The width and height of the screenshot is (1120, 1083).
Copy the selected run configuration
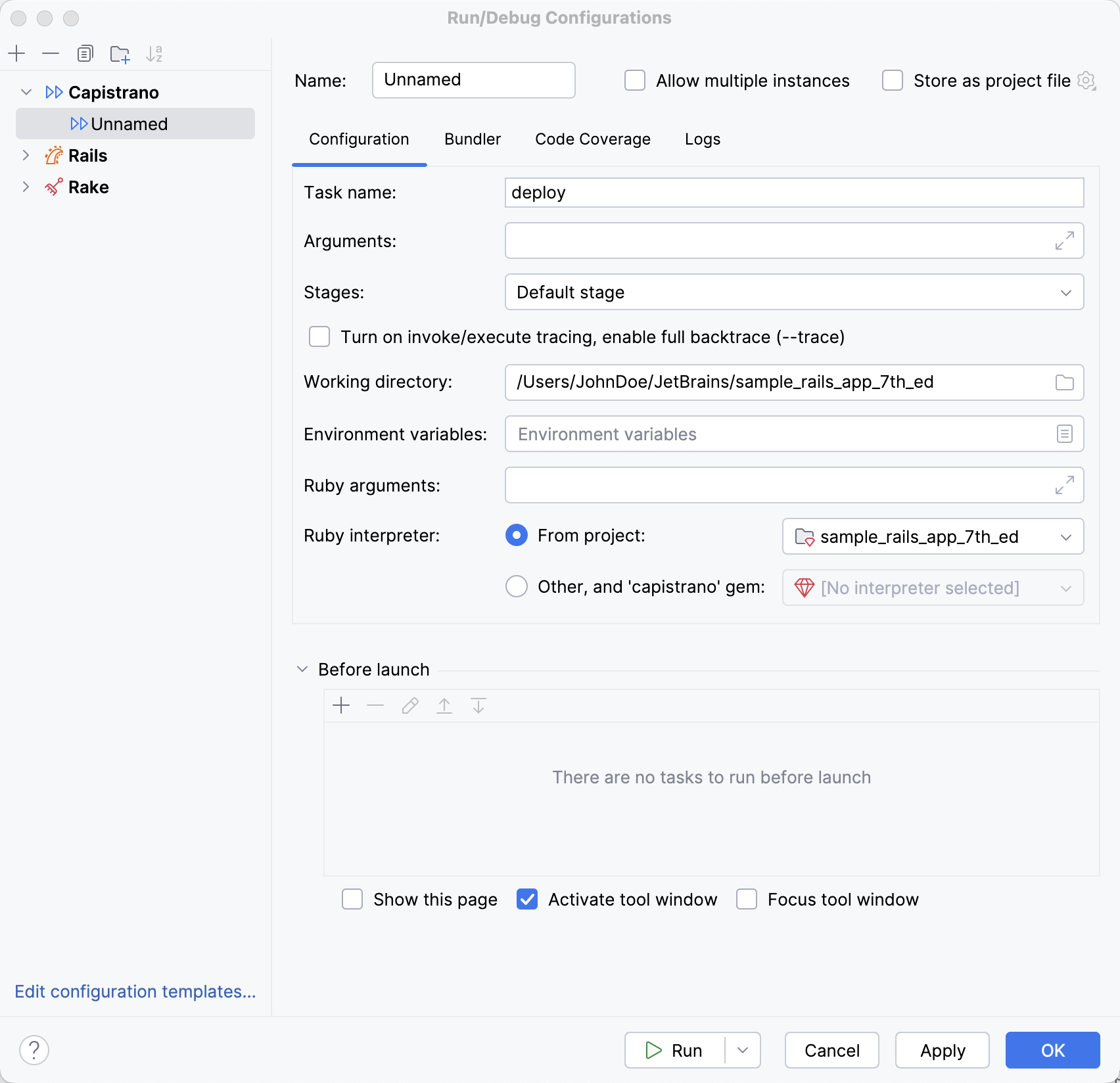(x=85, y=54)
